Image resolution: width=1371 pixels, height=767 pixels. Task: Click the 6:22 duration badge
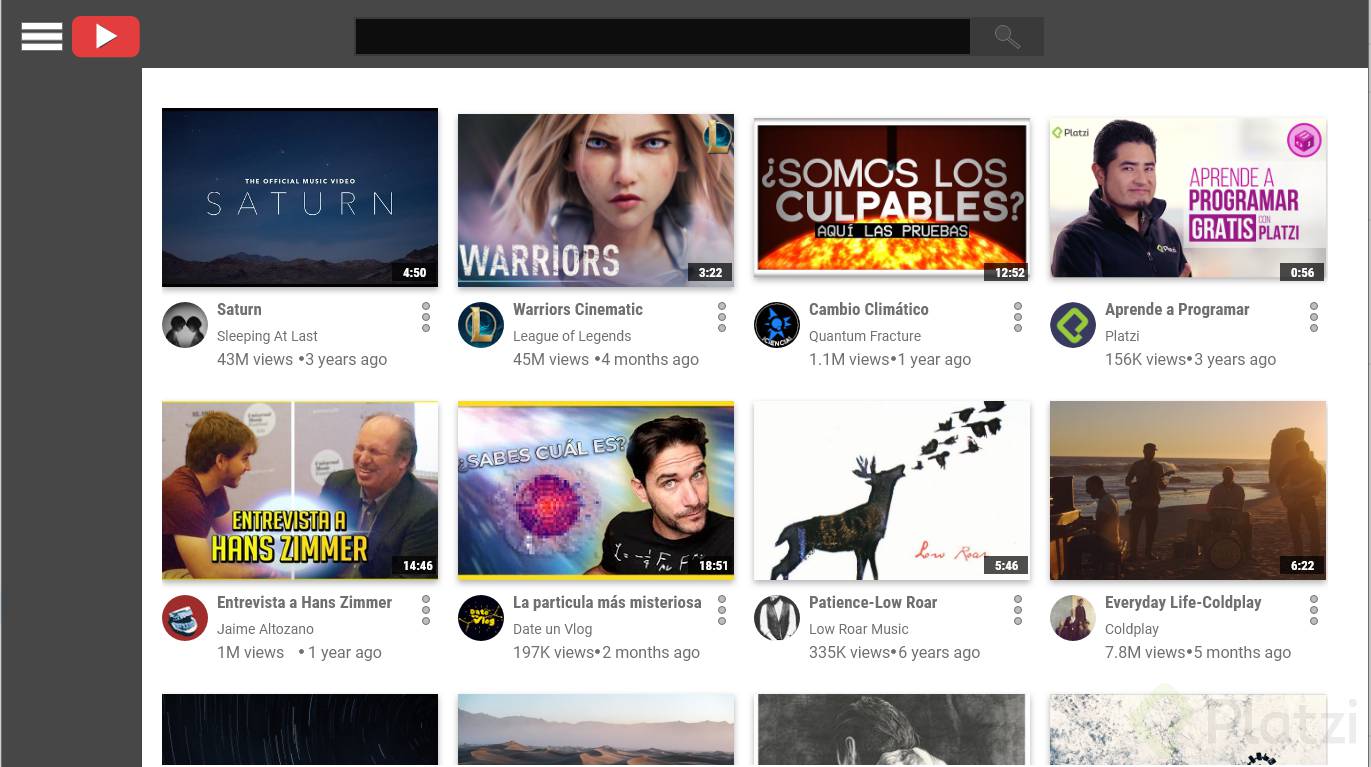(x=1302, y=565)
